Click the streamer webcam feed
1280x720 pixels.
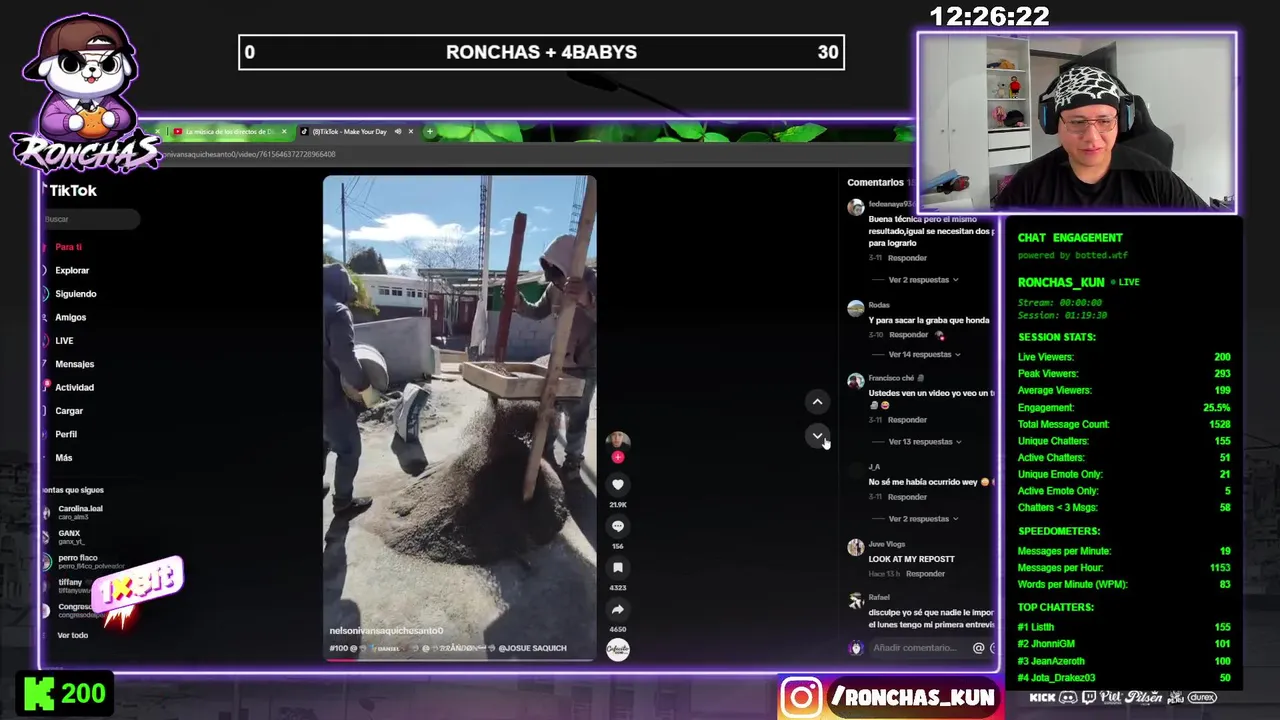pyautogui.click(x=1077, y=123)
